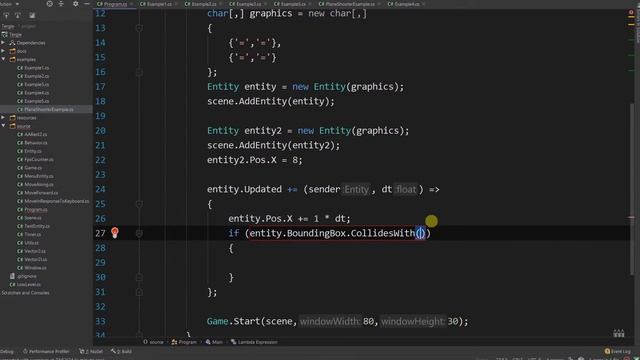640x360 pixels.
Task: Expand the Dependencies node
Action: tap(3, 42)
